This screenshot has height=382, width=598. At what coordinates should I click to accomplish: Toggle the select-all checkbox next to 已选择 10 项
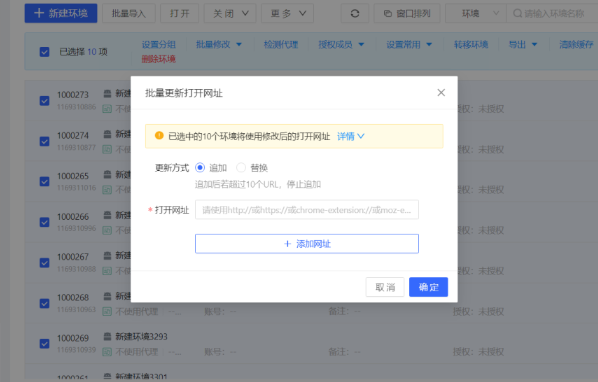point(44,52)
